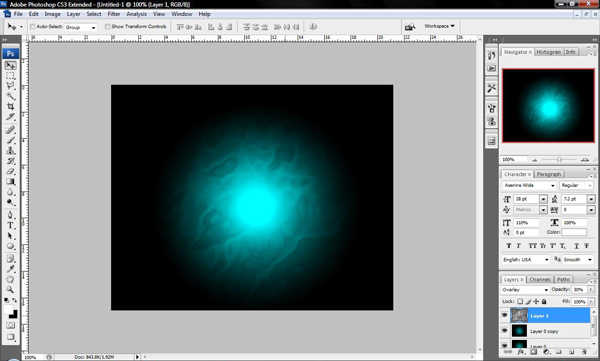Add layer mask icon
The height and width of the screenshot is (361, 600).
533,351
